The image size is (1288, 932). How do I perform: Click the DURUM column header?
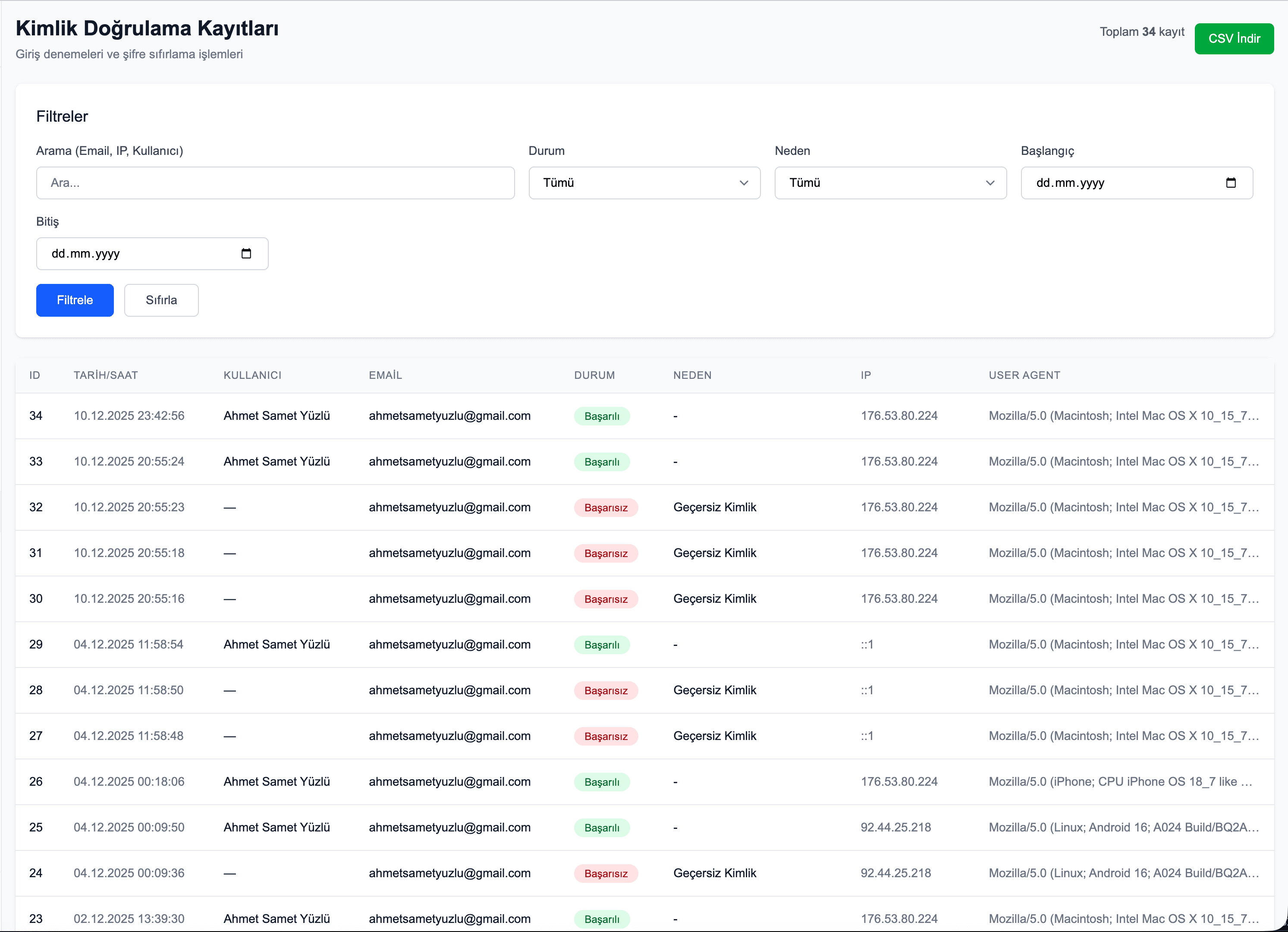click(x=594, y=375)
